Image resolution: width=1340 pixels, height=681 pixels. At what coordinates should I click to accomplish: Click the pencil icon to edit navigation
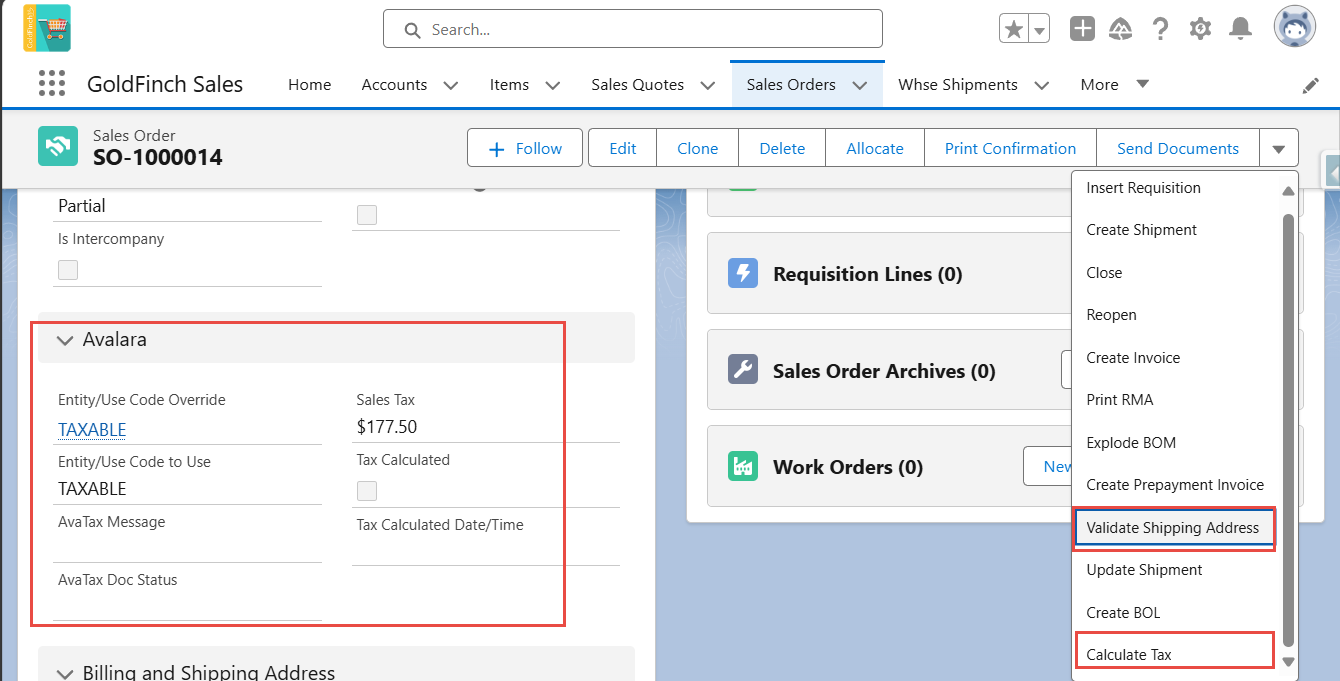click(1310, 86)
